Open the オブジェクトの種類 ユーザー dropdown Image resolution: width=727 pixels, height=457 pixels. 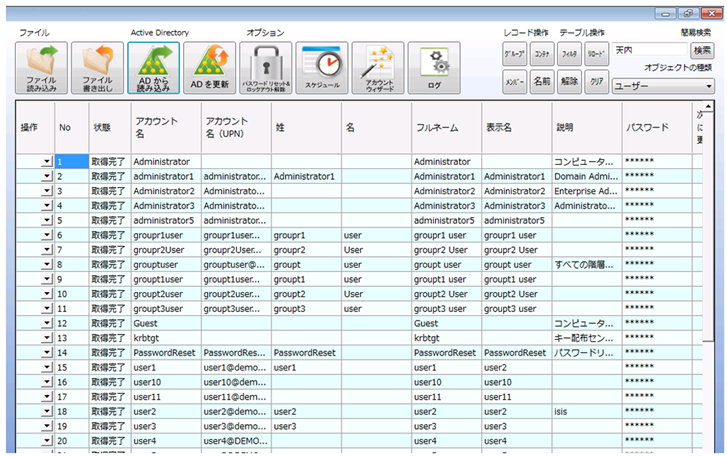(x=663, y=86)
